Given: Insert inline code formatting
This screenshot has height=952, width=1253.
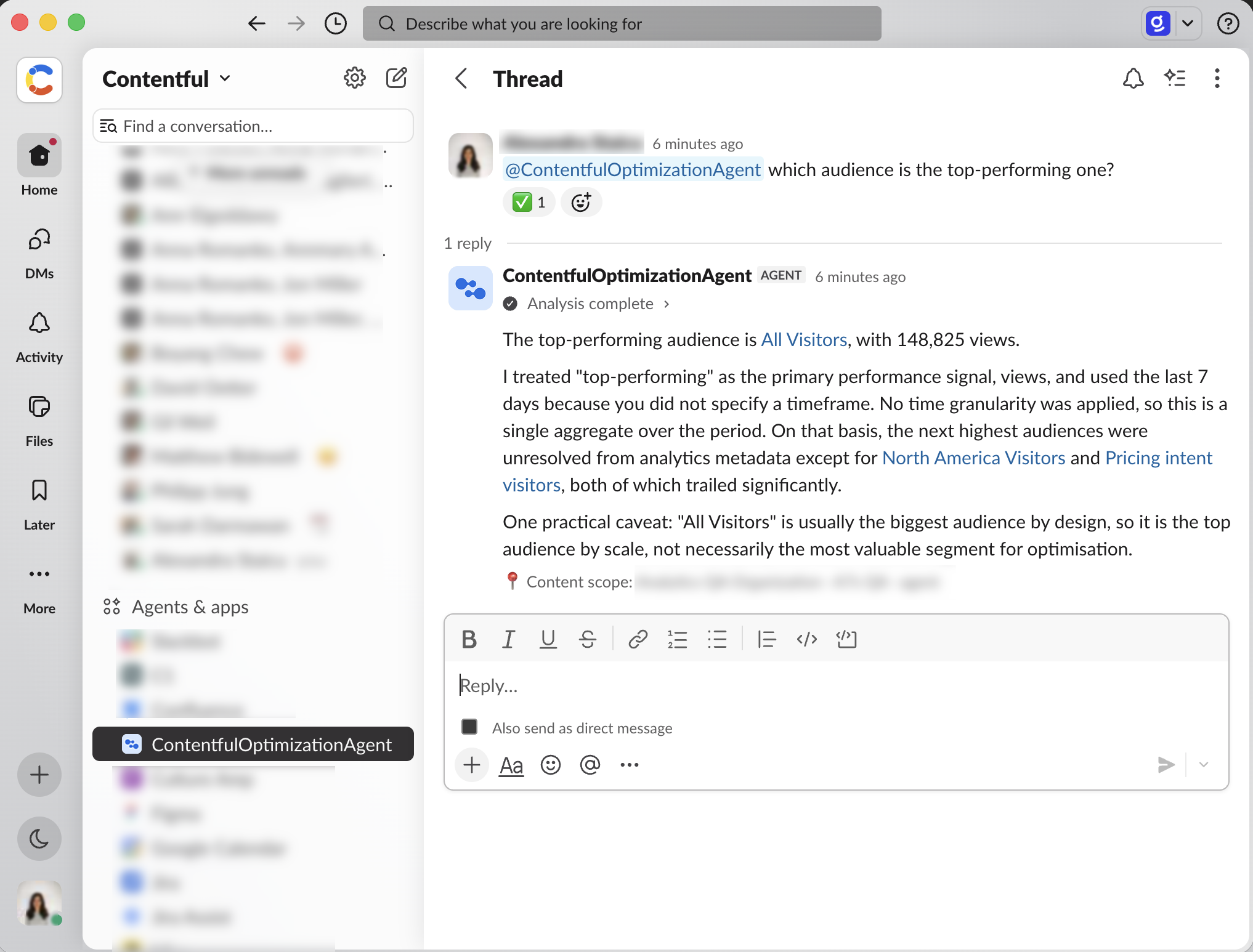Looking at the screenshot, I should click(806, 639).
